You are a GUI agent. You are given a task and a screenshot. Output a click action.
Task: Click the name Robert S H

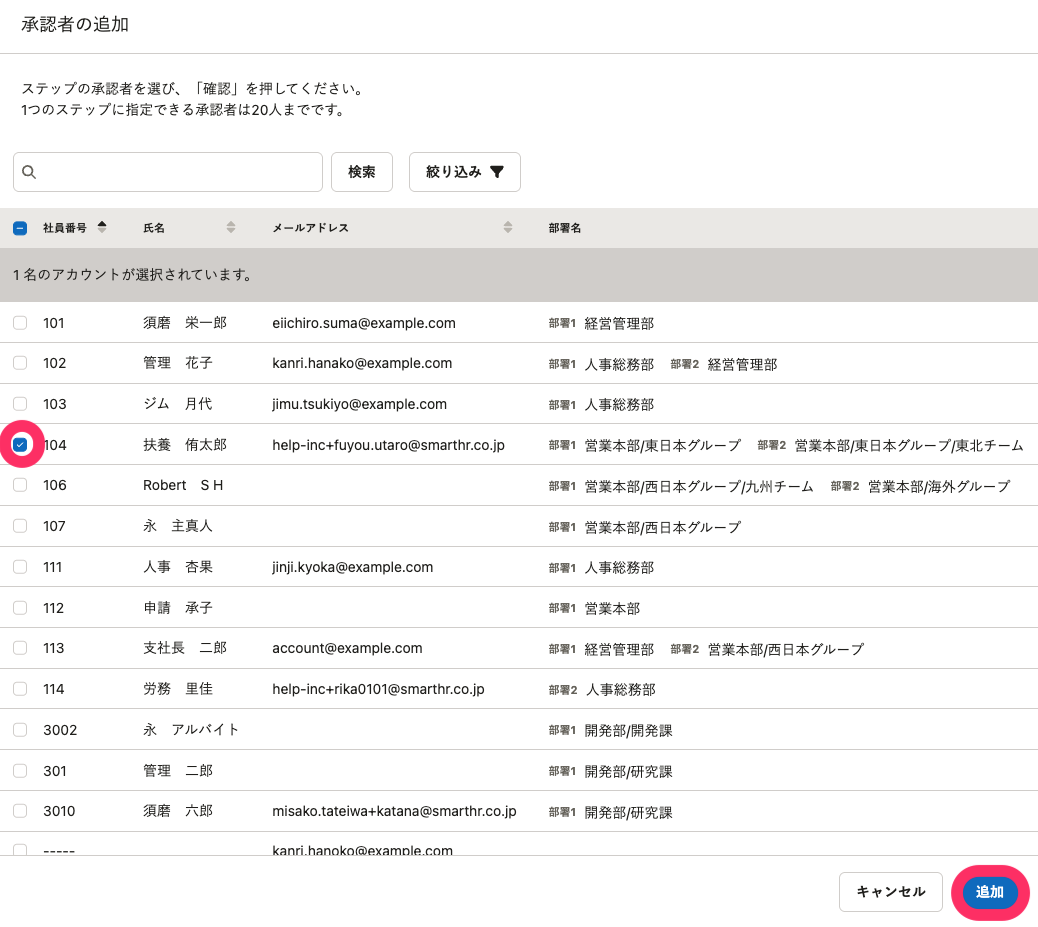tap(183, 485)
